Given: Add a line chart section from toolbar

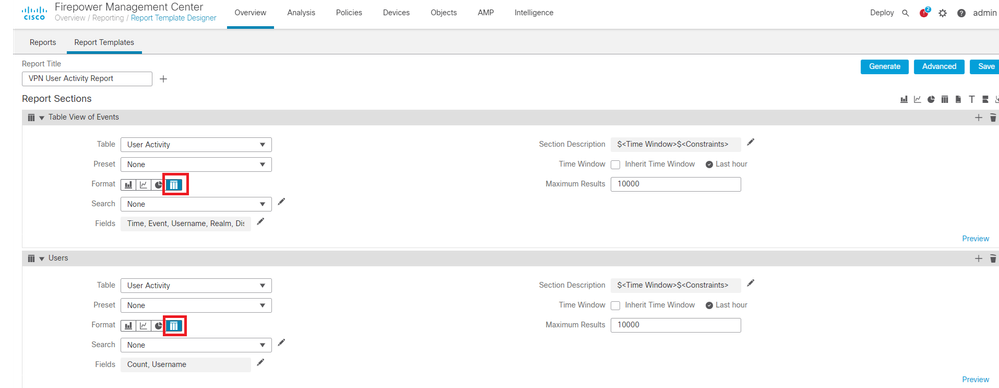Looking at the screenshot, I should [917, 99].
